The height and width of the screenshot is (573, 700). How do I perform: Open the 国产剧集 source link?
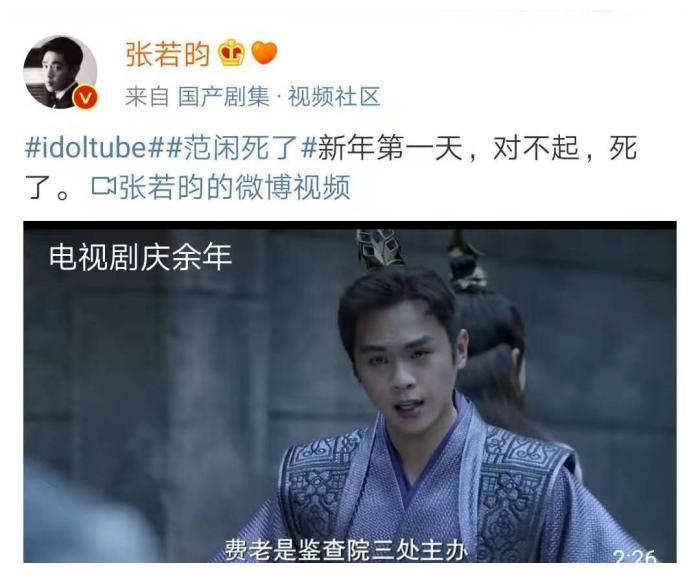point(224,96)
